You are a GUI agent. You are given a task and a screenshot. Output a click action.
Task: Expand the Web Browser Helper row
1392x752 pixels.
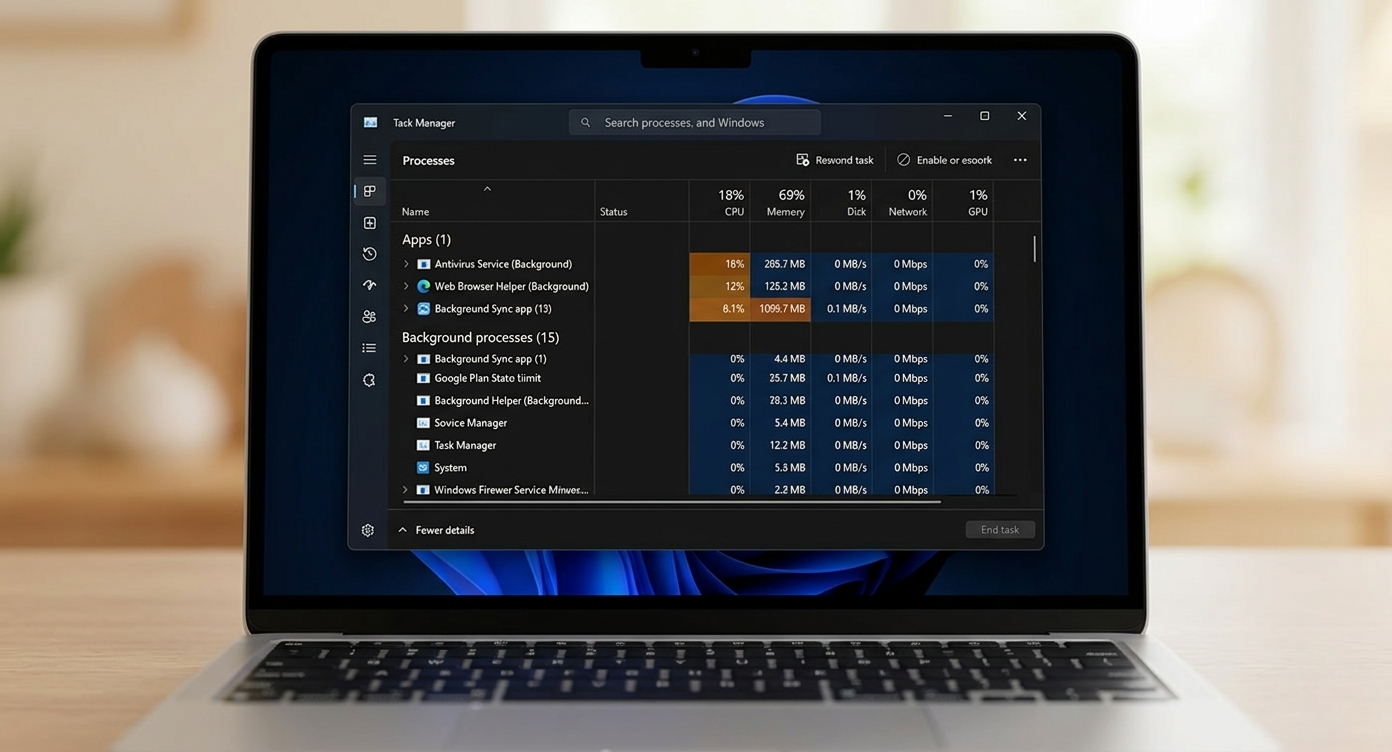406,286
